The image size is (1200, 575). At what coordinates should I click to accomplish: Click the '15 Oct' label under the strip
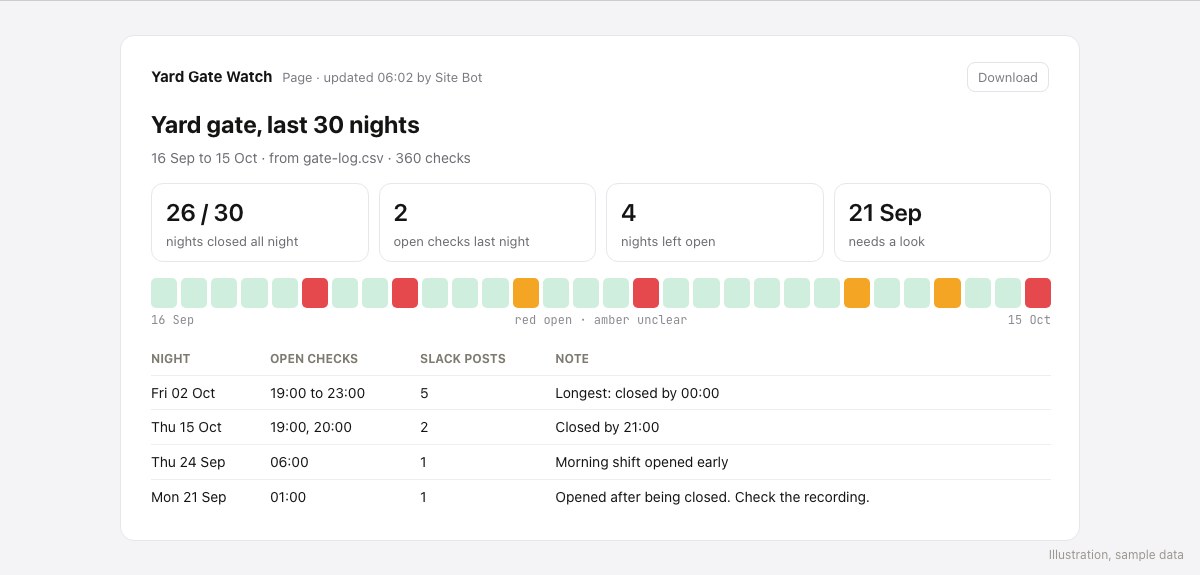point(1029,320)
